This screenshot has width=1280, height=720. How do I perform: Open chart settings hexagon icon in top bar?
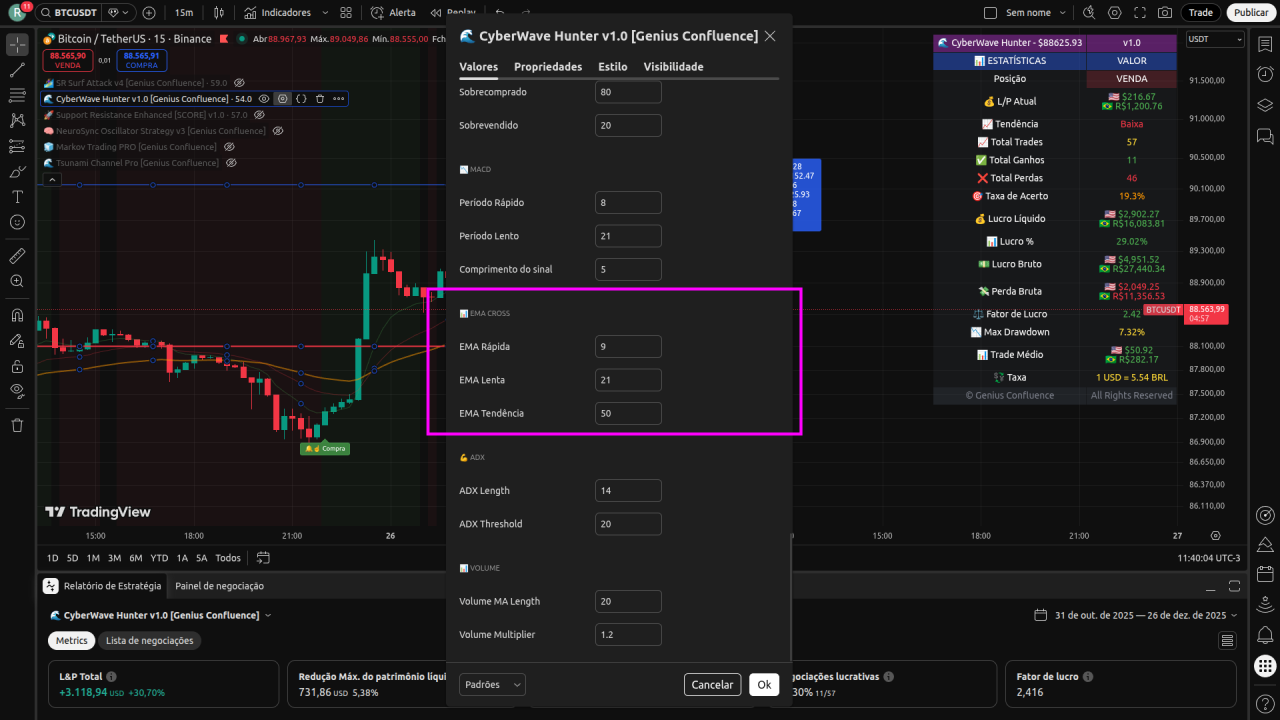click(1114, 13)
